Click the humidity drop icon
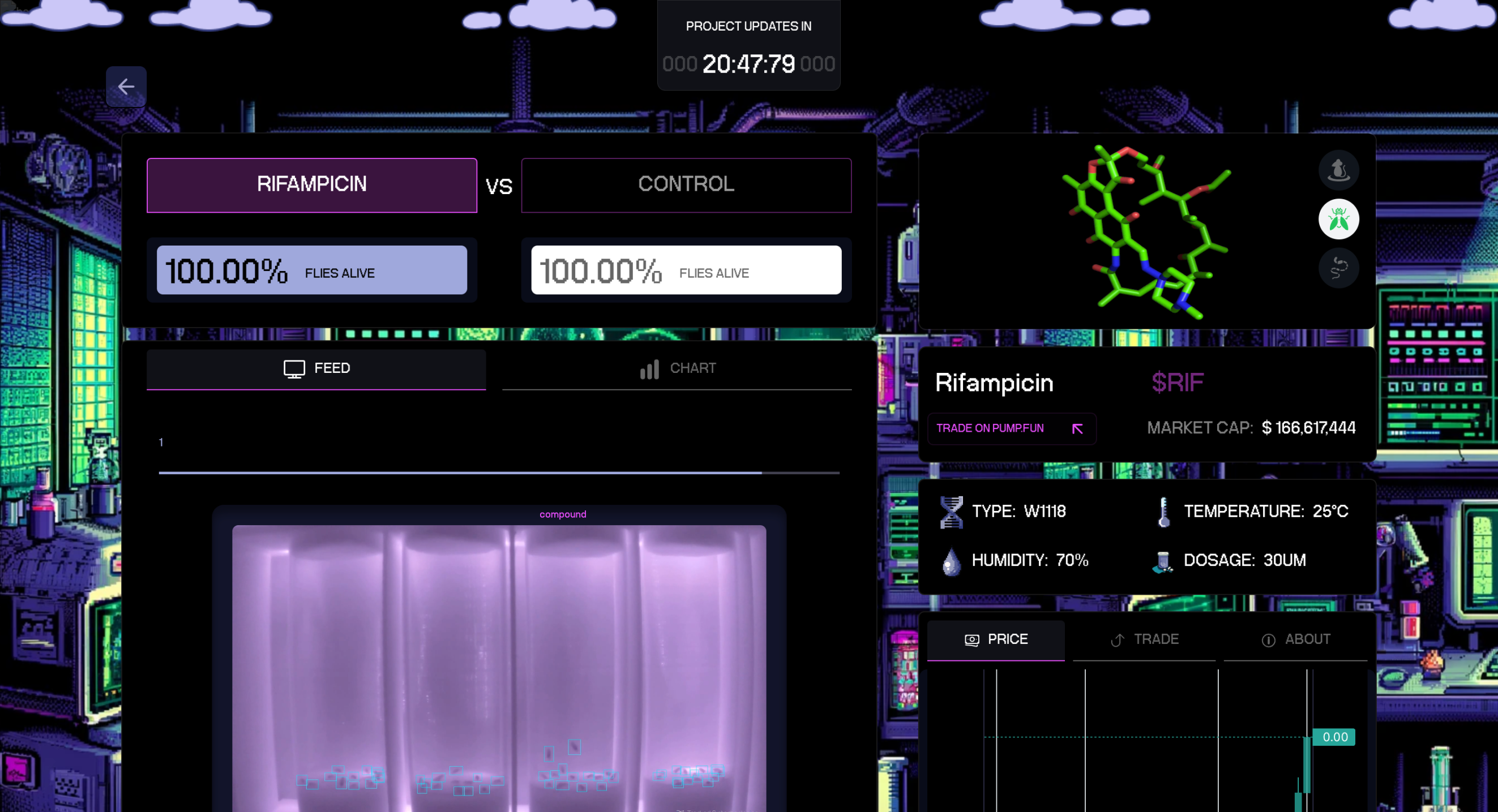The width and height of the screenshot is (1498, 812). [948, 559]
